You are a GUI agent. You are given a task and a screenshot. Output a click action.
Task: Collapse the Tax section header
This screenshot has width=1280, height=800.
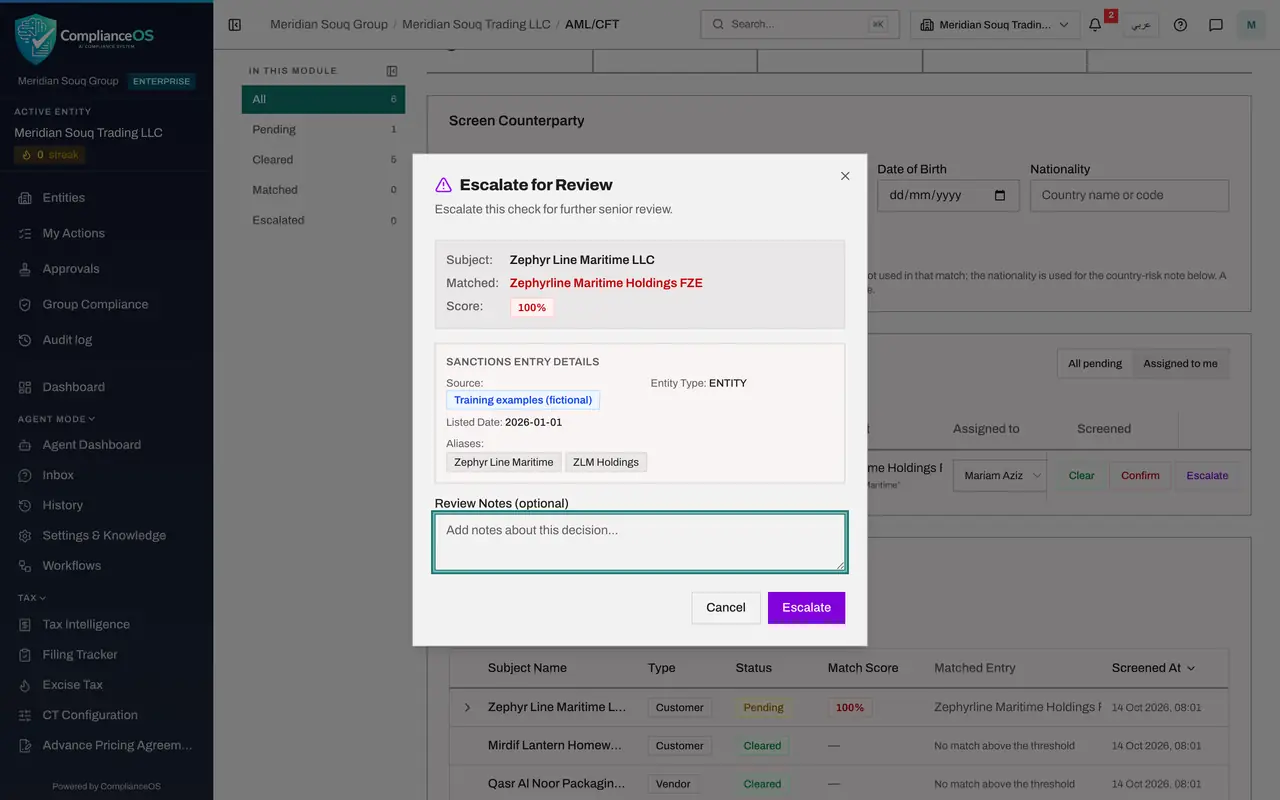click(31, 598)
